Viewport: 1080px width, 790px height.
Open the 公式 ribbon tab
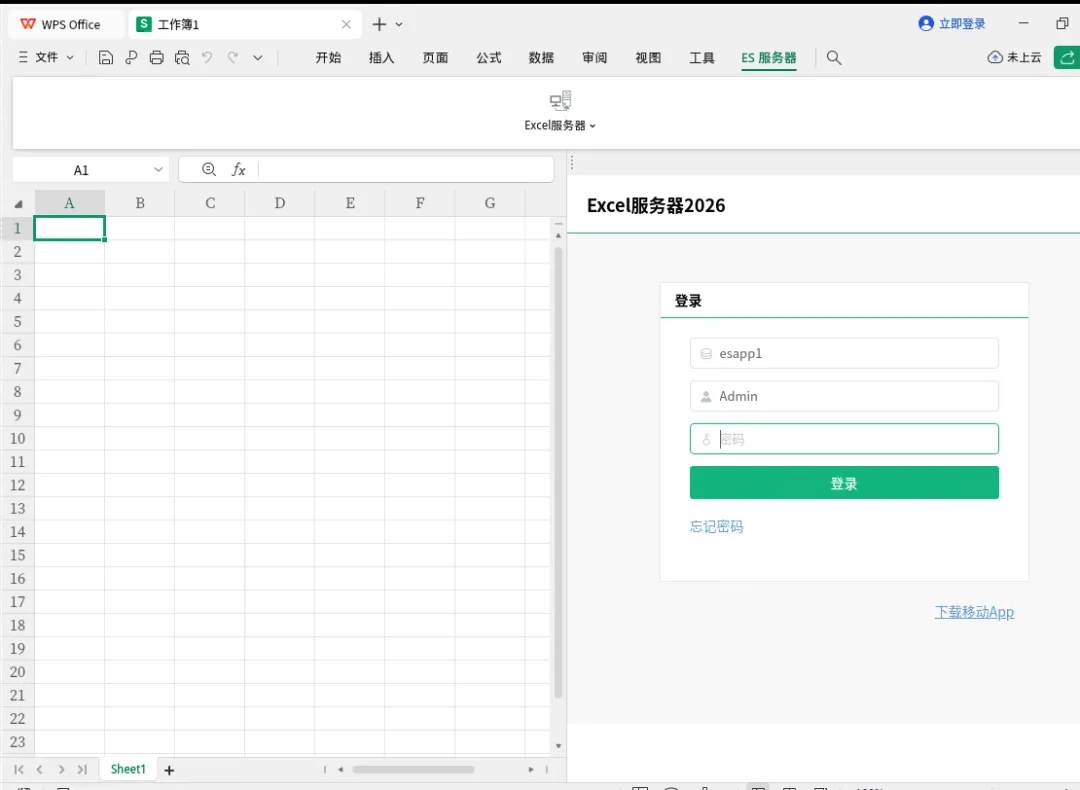pyautogui.click(x=488, y=58)
